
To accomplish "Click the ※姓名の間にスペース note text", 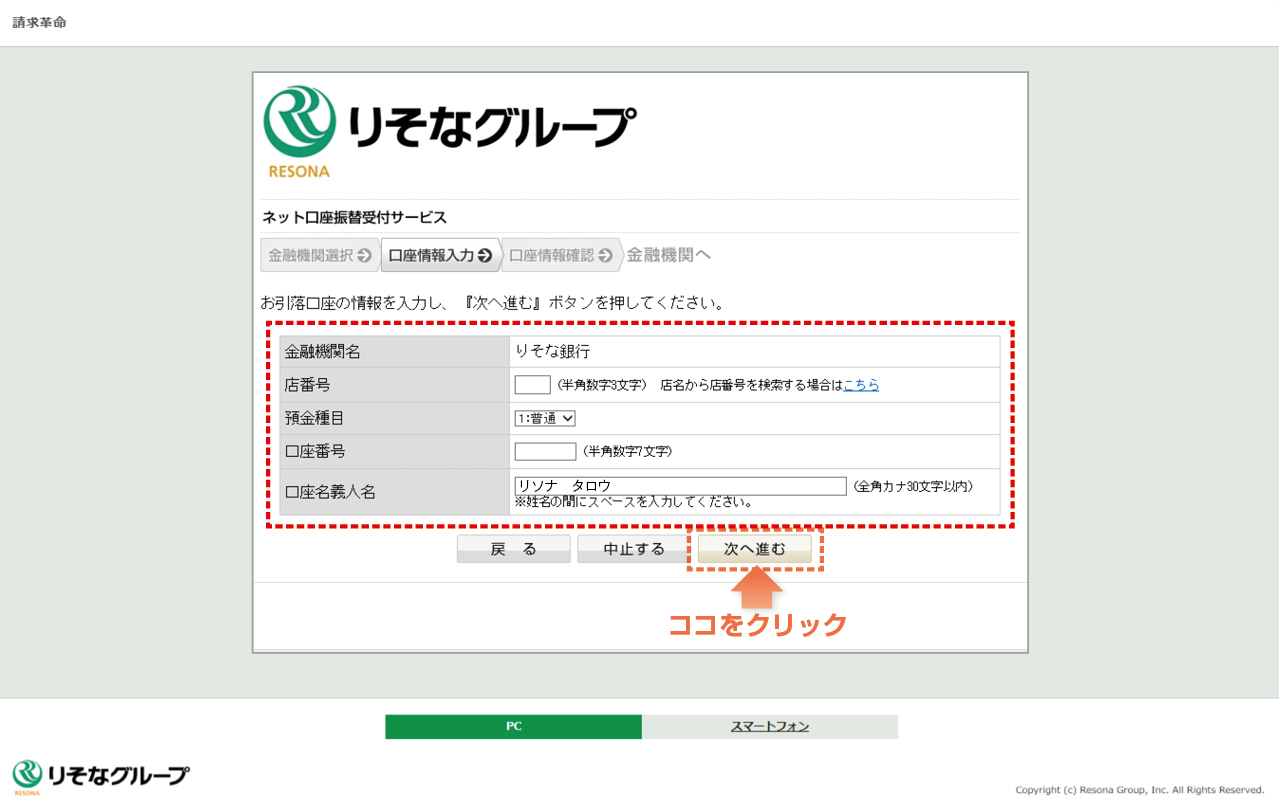I will coord(634,501).
